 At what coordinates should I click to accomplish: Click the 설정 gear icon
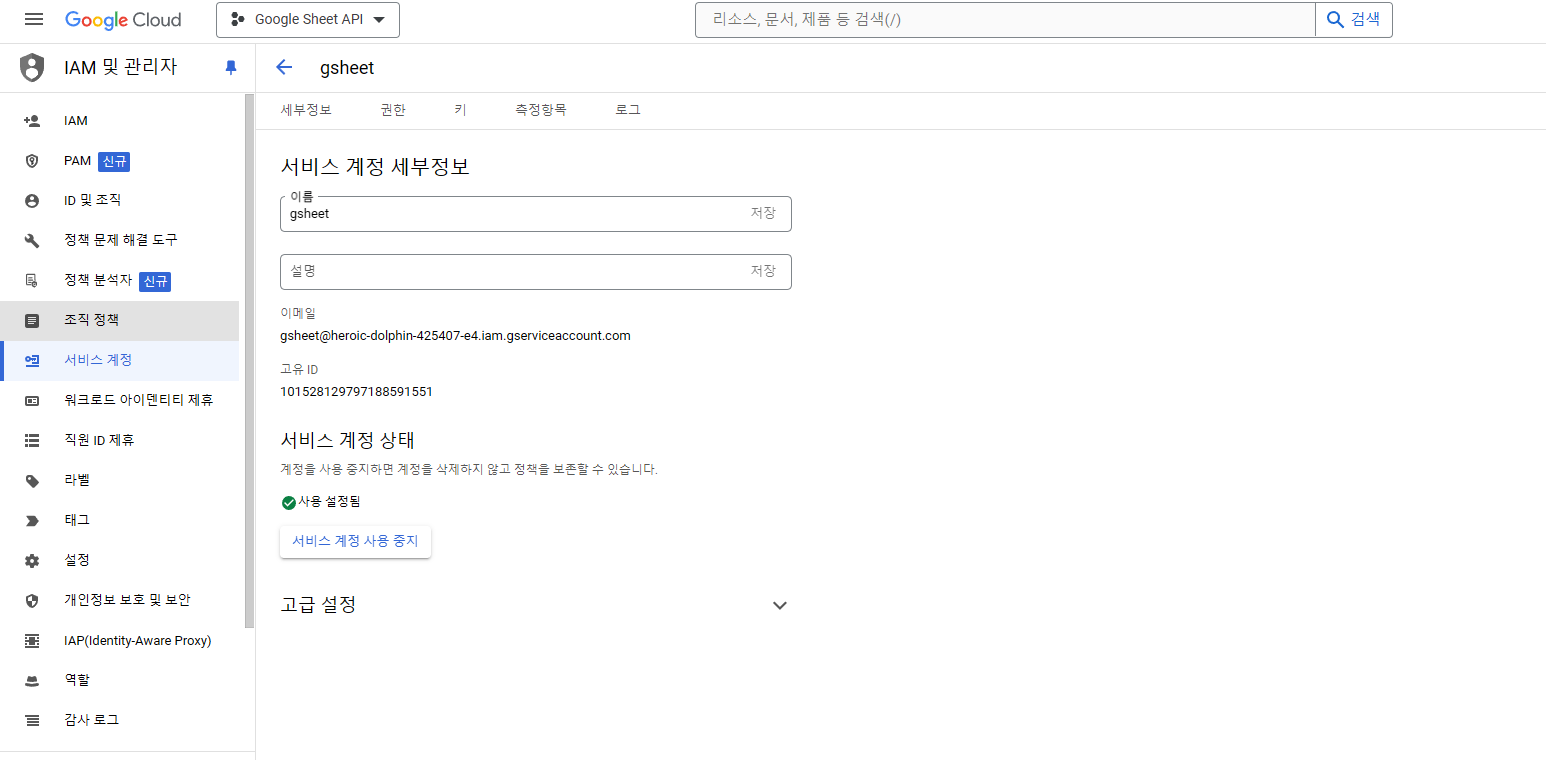32,561
